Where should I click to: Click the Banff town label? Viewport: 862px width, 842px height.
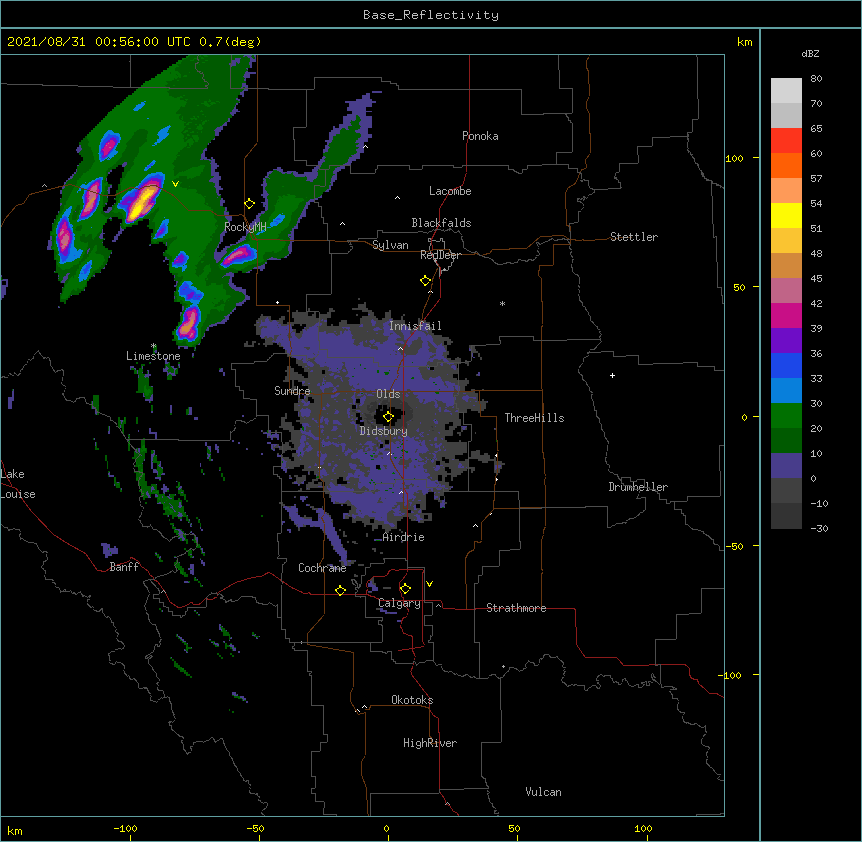pos(124,567)
